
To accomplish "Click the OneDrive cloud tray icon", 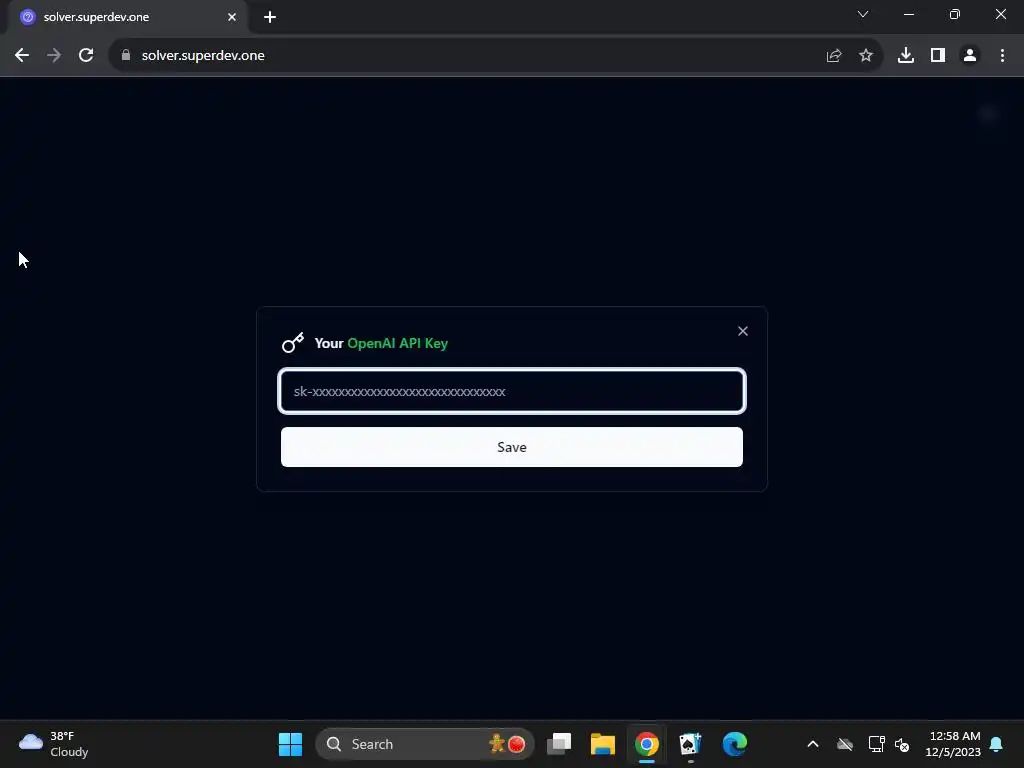I will (x=845, y=744).
